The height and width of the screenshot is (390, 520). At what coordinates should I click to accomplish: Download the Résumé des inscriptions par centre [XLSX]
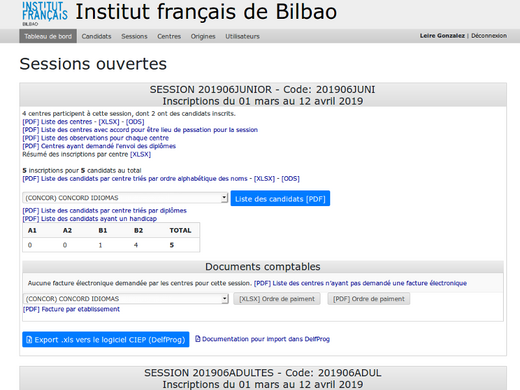[140, 154]
